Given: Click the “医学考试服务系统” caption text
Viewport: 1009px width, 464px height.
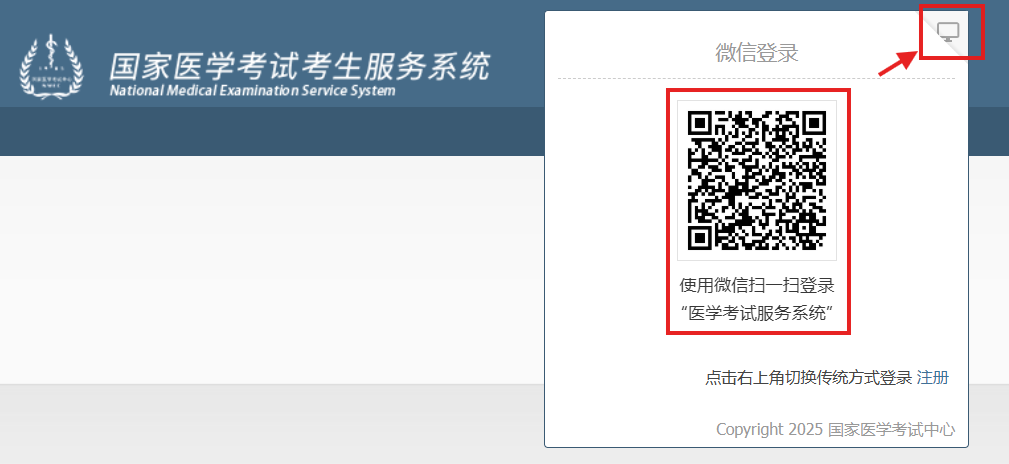Looking at the screenshot, I should [x=757, y=313].
